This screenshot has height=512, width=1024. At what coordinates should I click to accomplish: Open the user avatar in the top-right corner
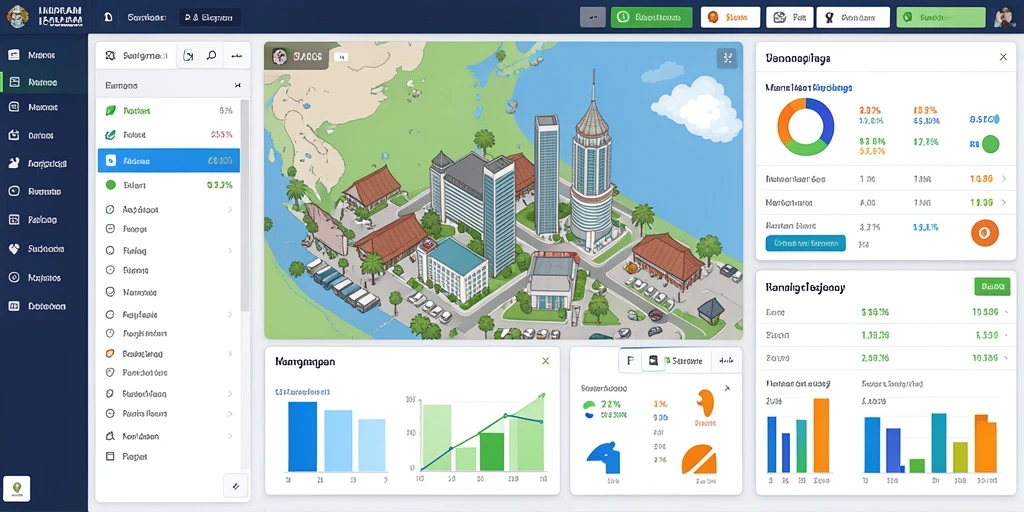point(1006,18)
